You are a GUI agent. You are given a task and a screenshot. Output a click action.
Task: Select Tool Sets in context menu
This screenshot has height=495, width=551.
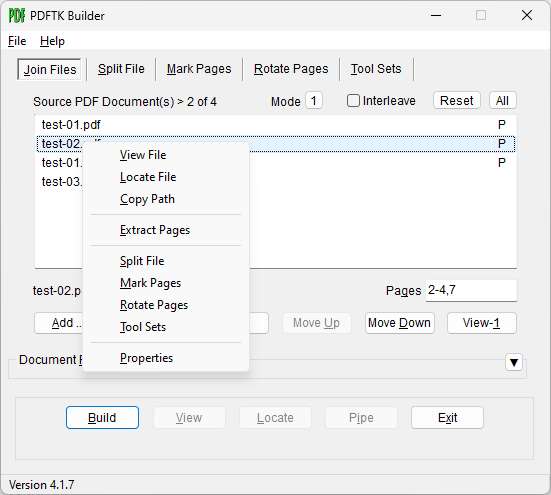[x=143, y=327]
